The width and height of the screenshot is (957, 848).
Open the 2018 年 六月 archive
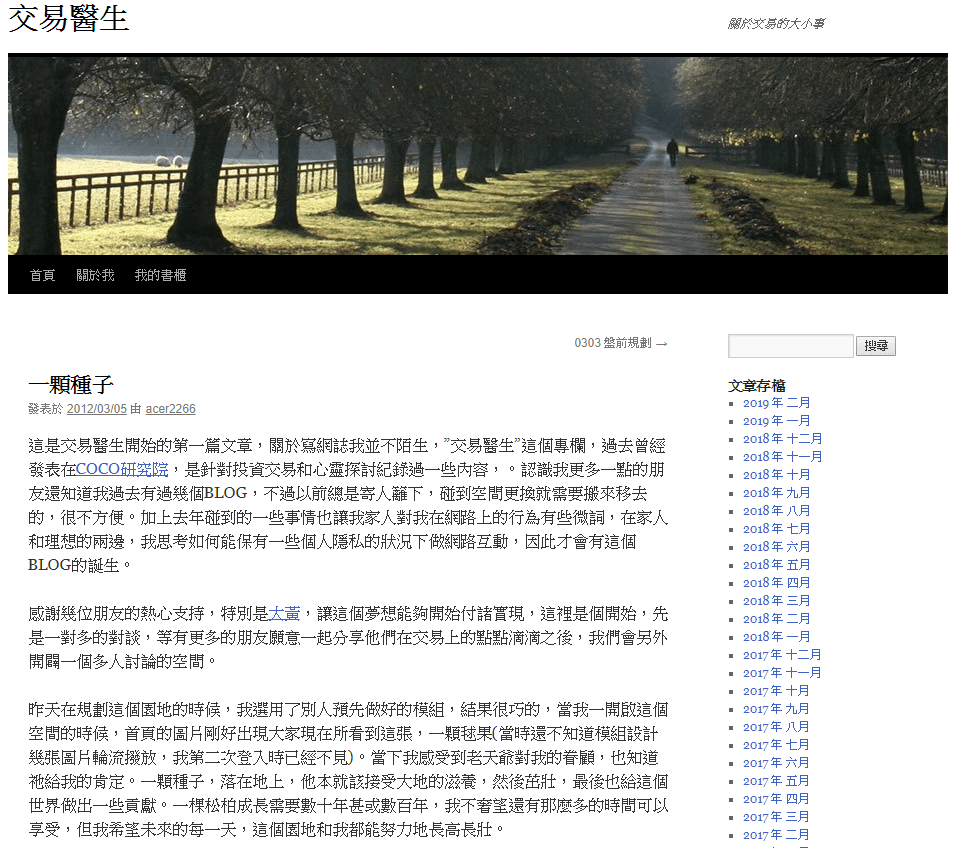776,547
